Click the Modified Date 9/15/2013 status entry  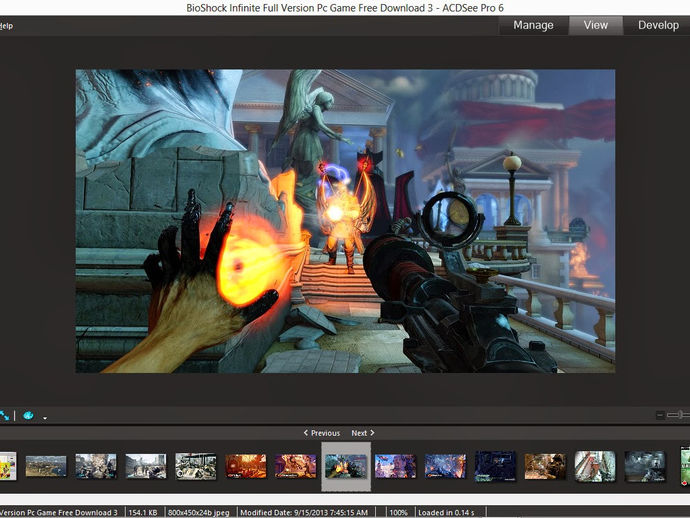pyautogui.click(x=304, y=512)
